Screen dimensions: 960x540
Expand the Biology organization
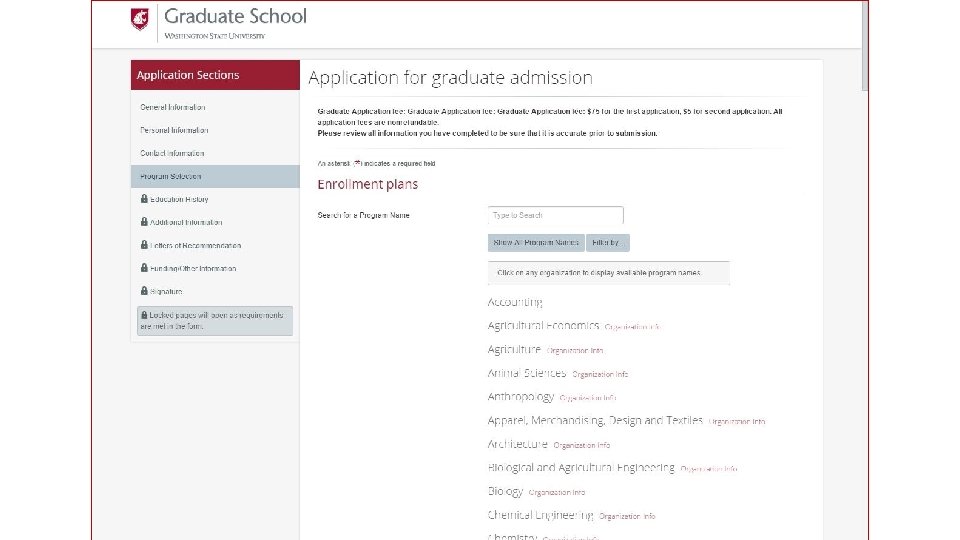coord(505,491)
